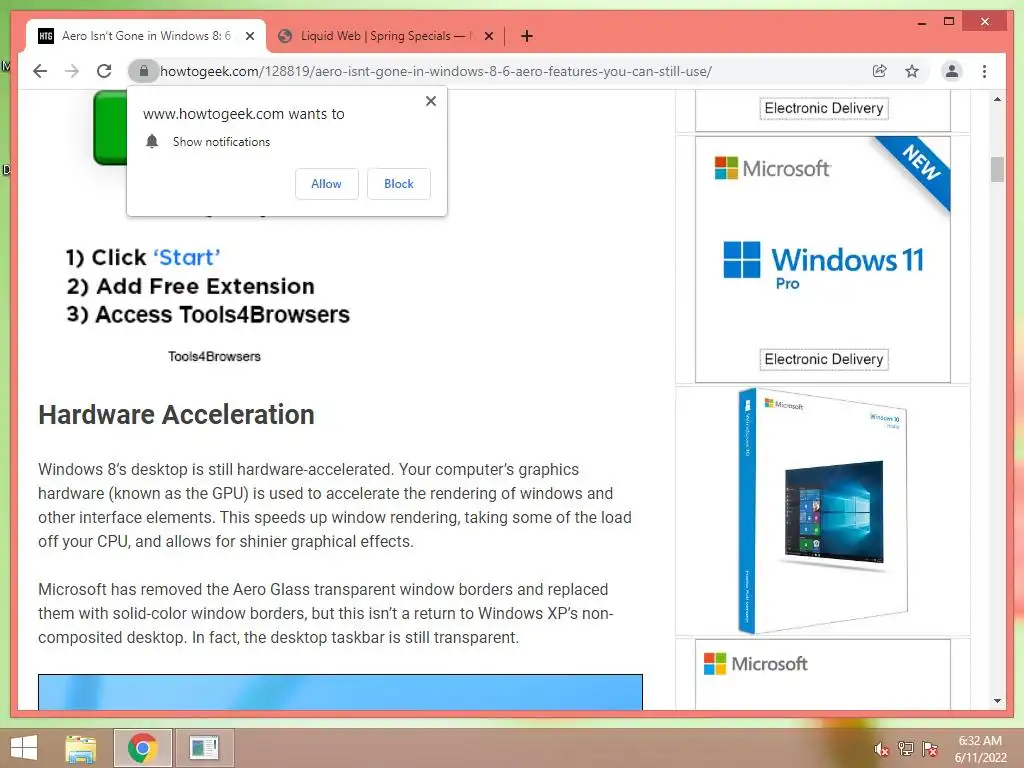Click the page scrollbar up arrow

(x=997, y=99)
